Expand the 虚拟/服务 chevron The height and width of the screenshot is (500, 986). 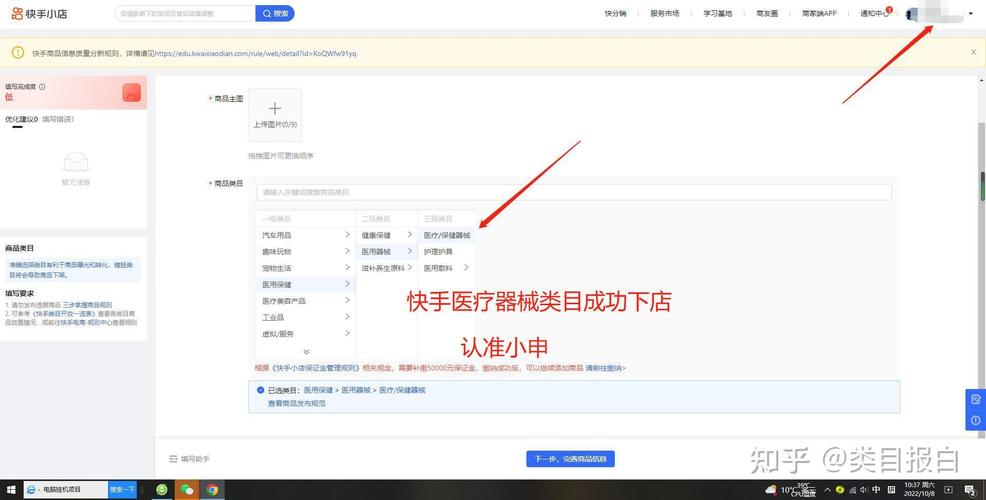pyautogui.click(x=347, y=333)
